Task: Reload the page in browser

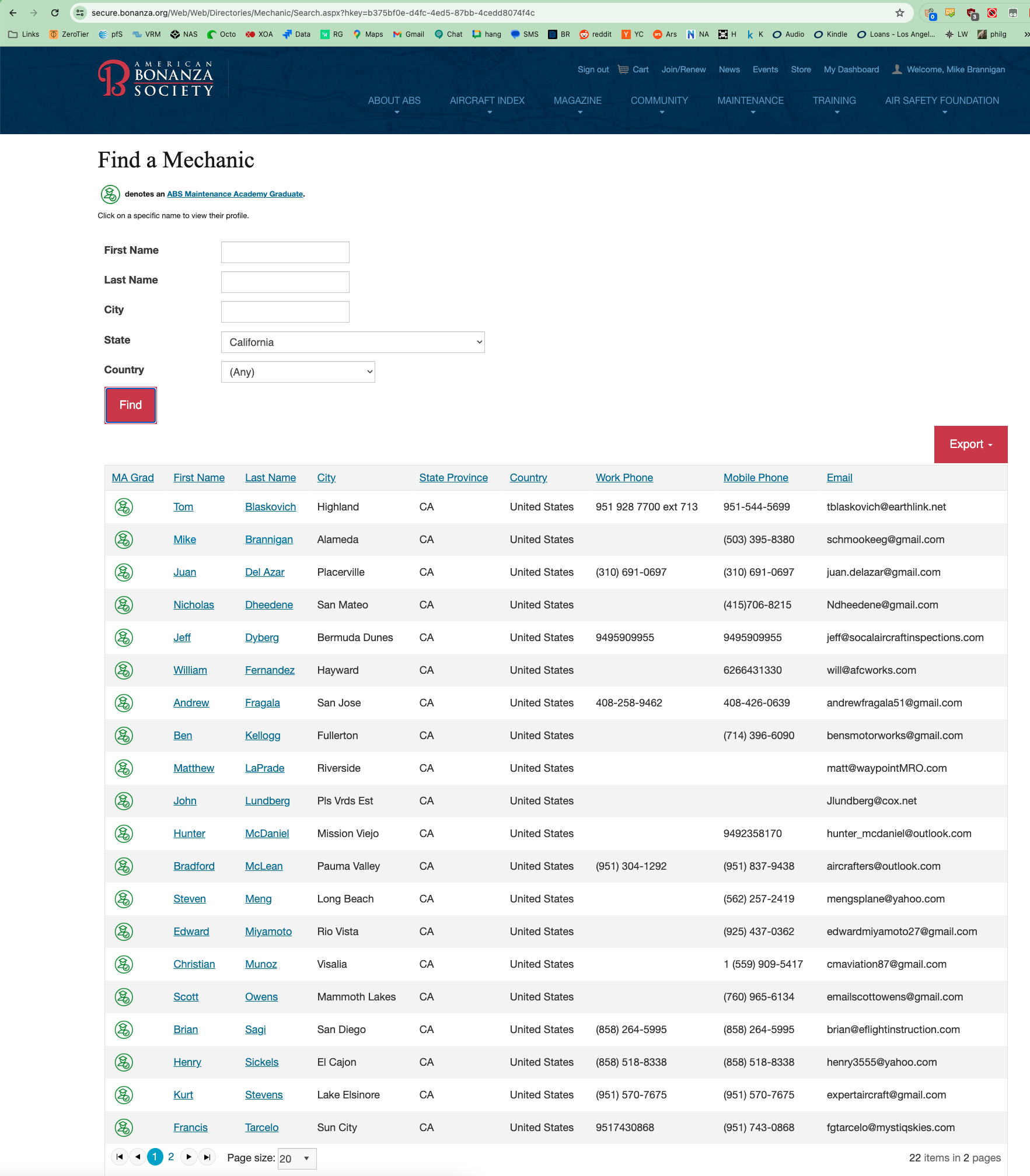Action: [55, 13]
